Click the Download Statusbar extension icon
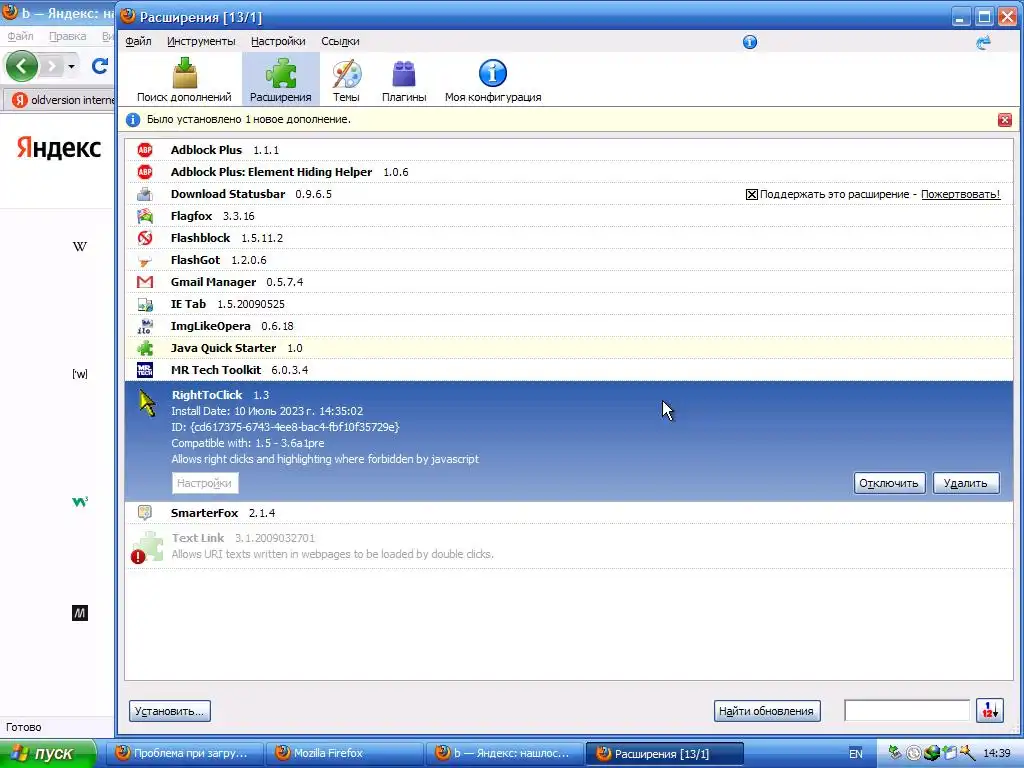 point(145,194)
